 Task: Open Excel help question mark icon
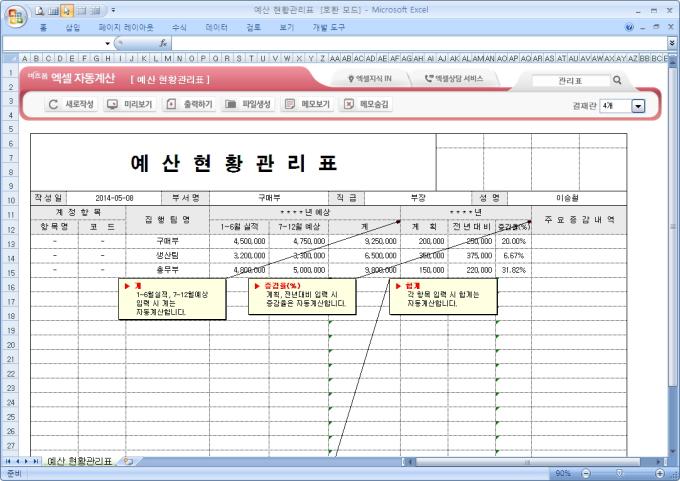[629, 27]
